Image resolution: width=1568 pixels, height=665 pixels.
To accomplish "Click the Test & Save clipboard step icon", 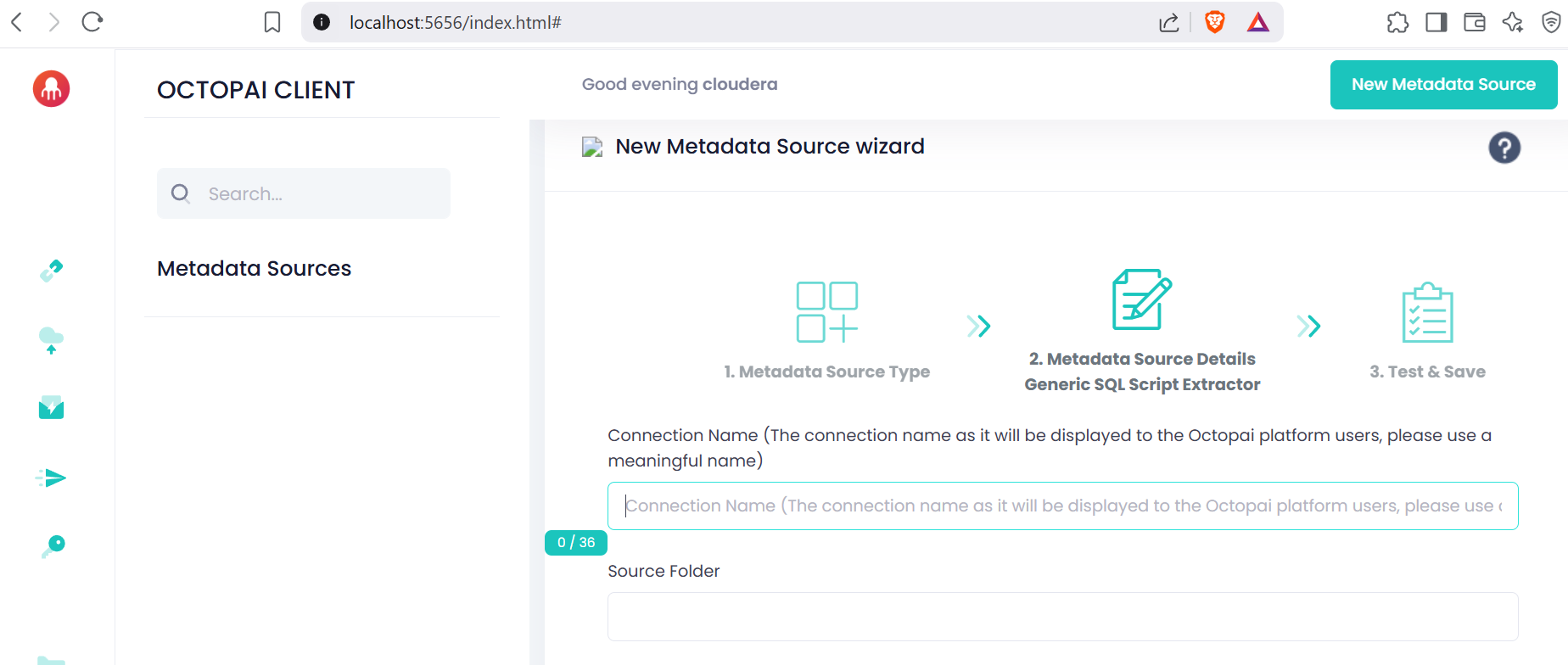I will click(x=1427, y=312).
